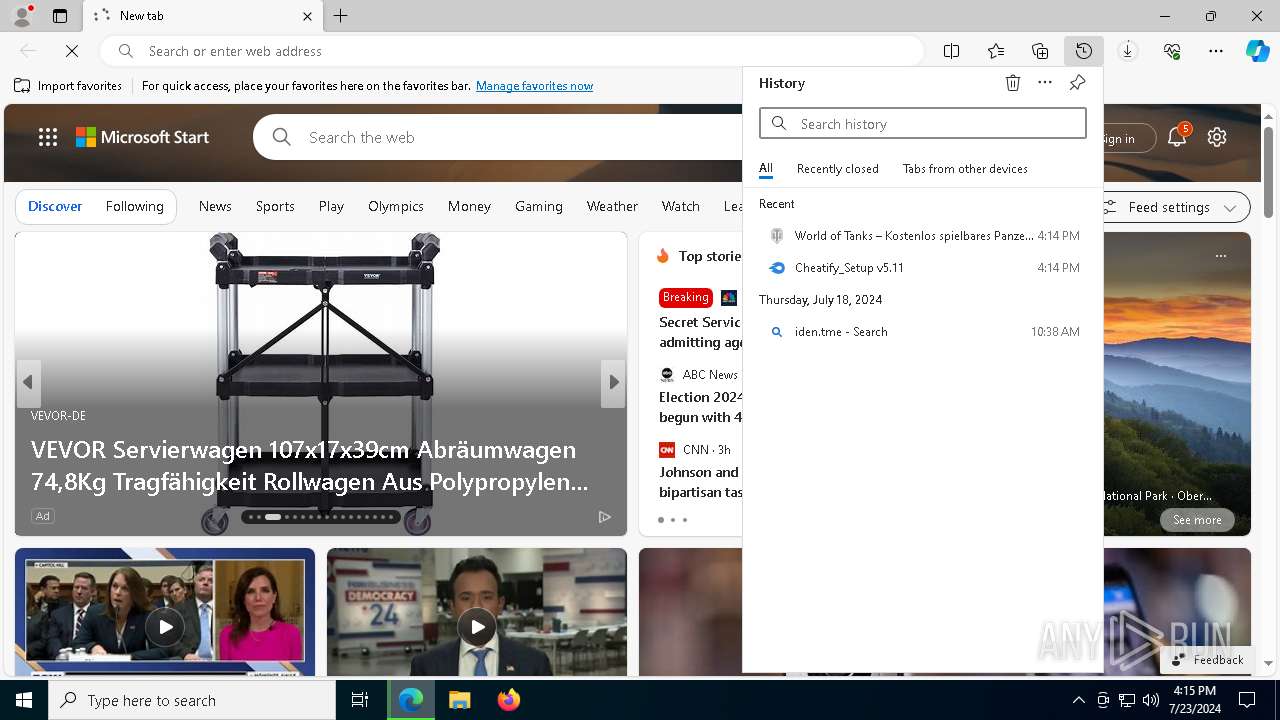The width and height of the screenshot is (1280, 720).
Task: Open the Play category
Action: point(331,206)
